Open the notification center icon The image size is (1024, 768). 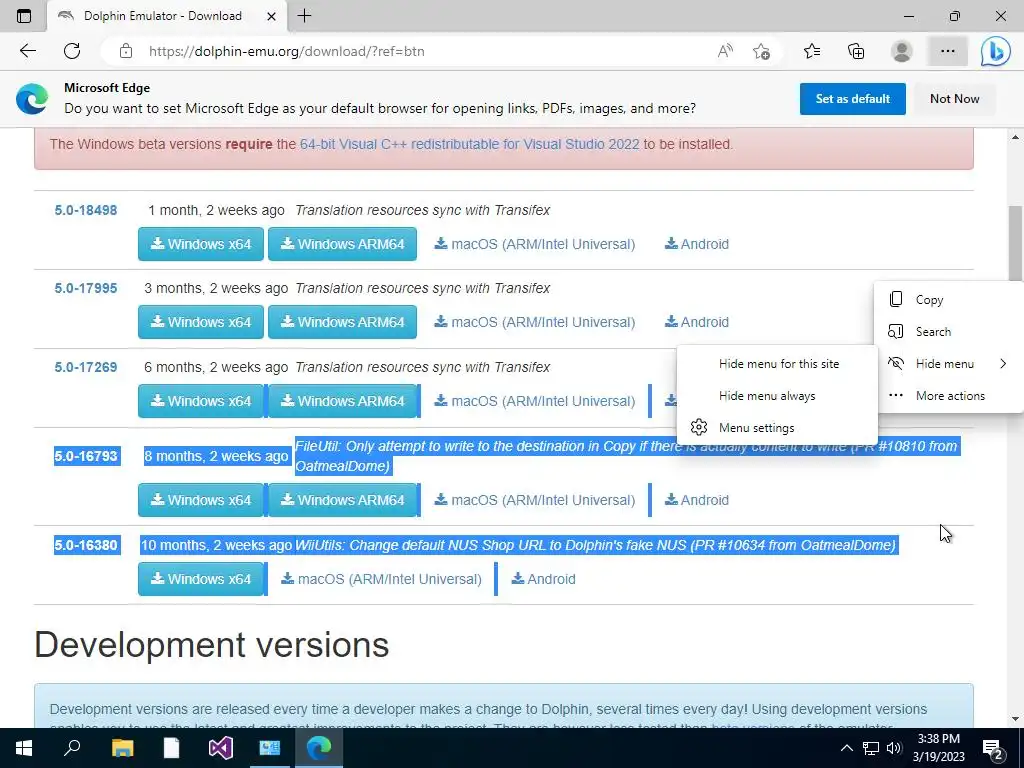coord(992,748)
